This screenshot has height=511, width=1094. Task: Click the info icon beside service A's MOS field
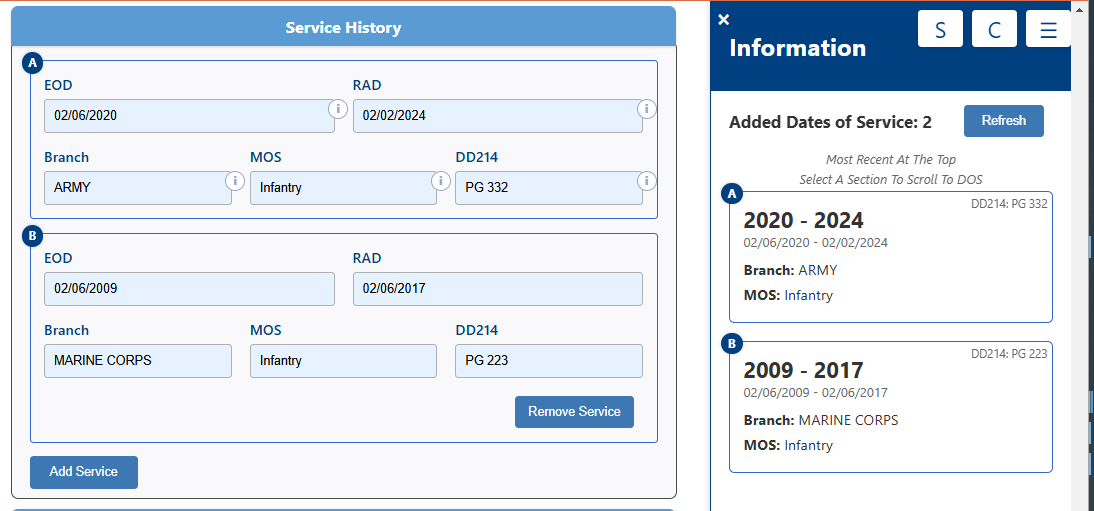(441, 182)
